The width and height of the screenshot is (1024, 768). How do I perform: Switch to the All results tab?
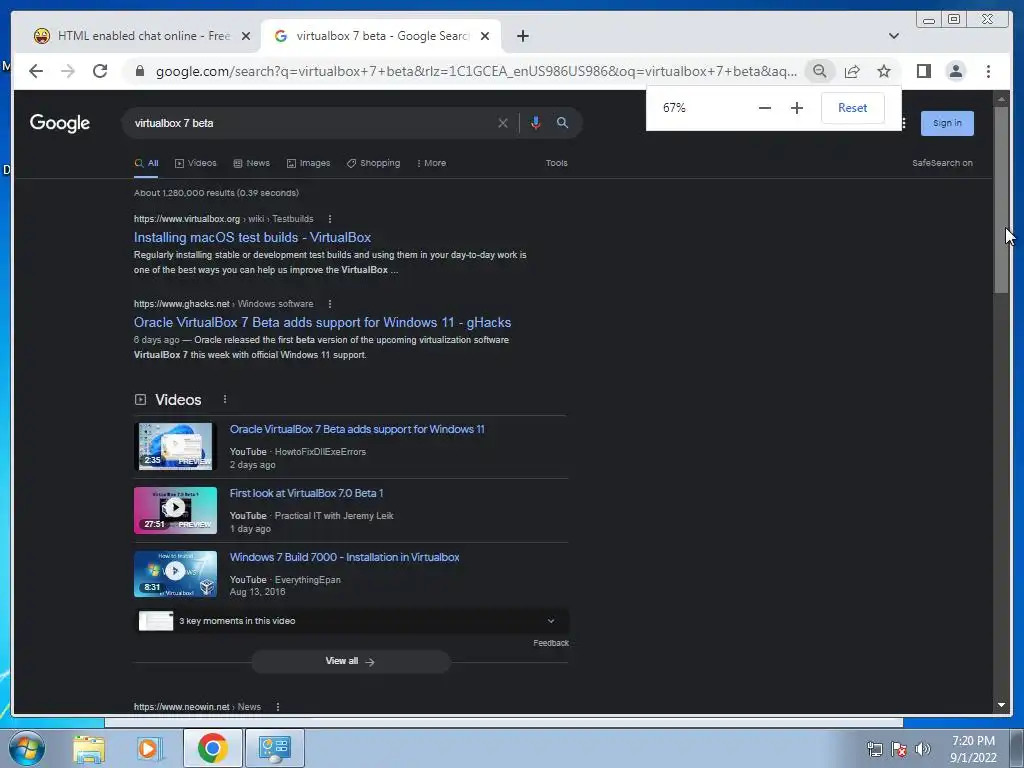(x=147, y=163)
